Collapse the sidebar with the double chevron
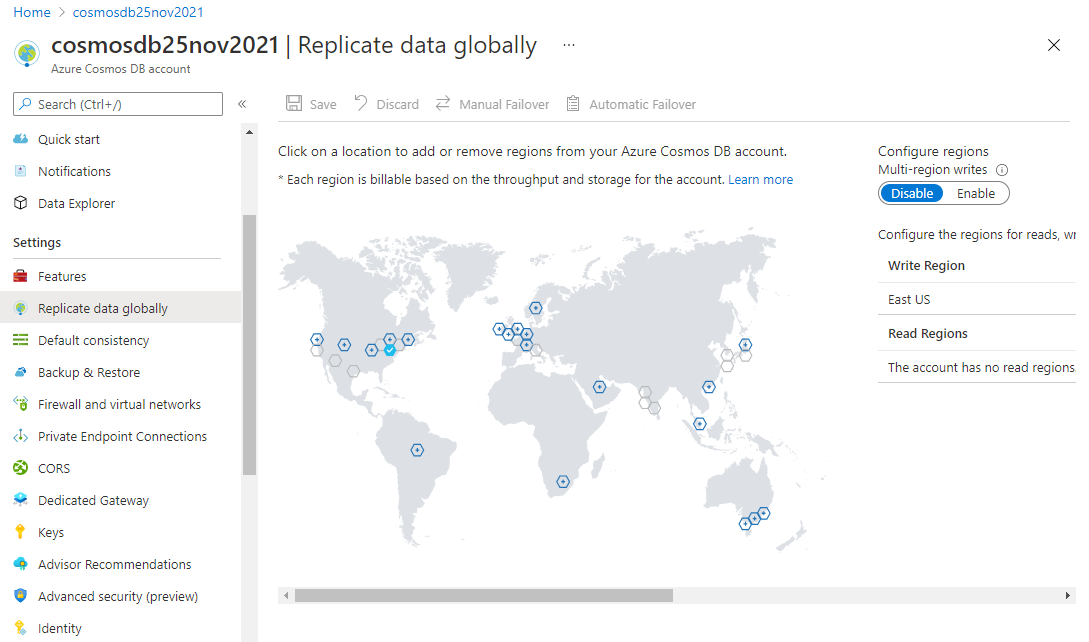Viewport: 1089px width, 642px height. 242,104
